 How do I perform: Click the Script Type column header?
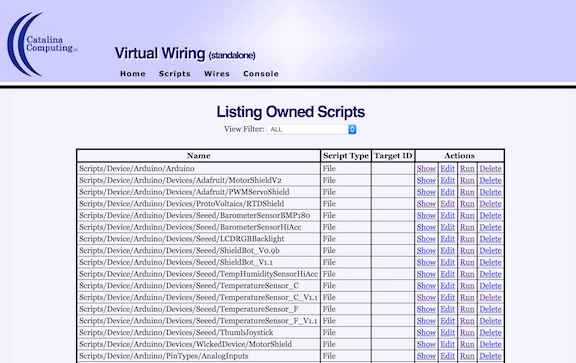[x=346, y=156]
